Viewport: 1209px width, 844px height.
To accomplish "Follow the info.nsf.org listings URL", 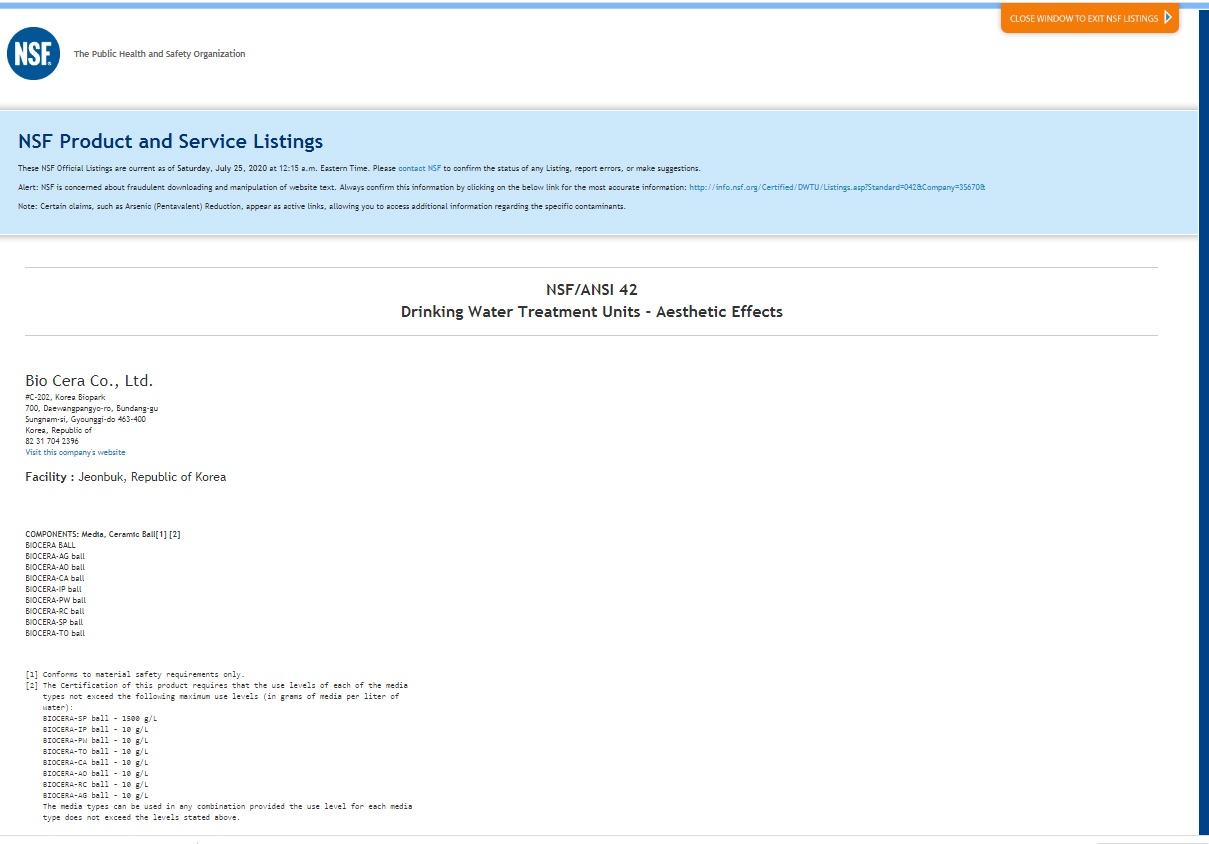I will click(837, 187).
